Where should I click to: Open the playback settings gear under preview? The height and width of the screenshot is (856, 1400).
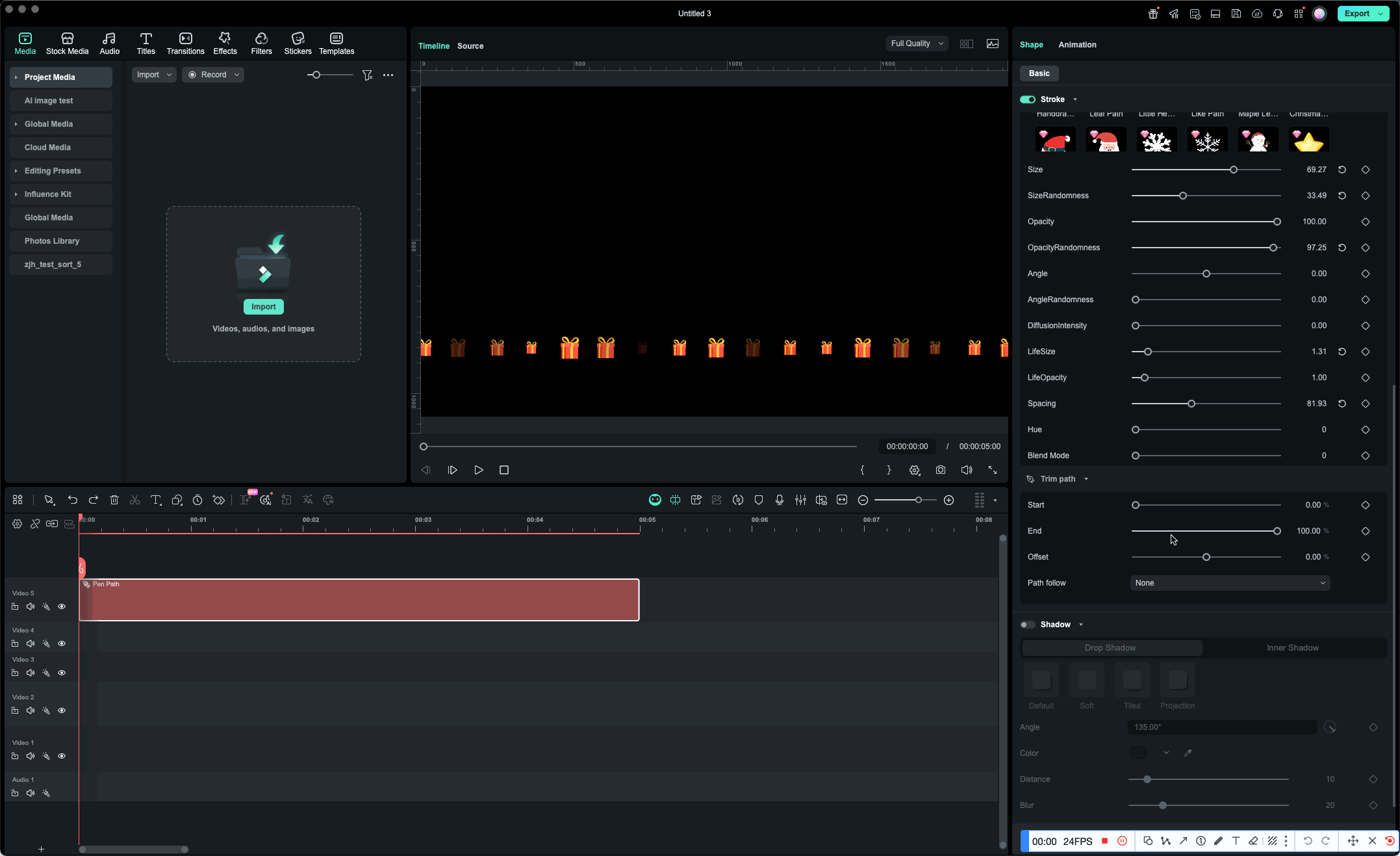pyautogui.click(x=915, y=470)
